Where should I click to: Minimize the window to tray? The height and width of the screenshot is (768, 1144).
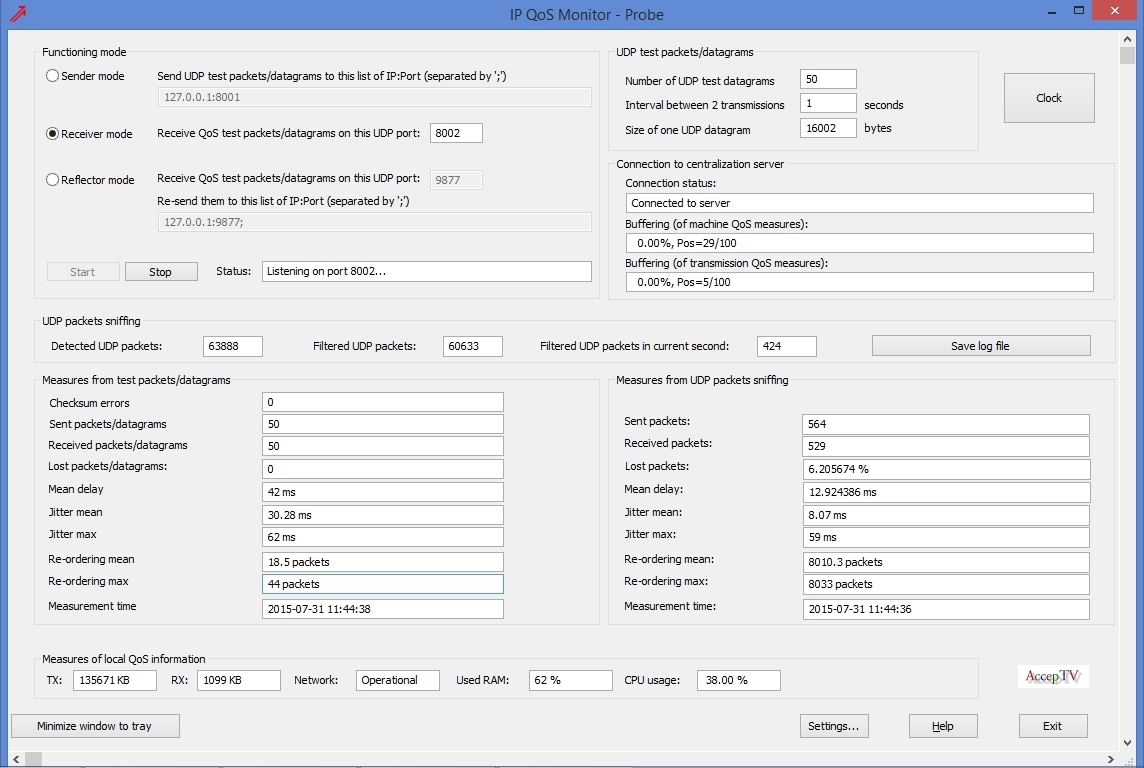point(94,726)
